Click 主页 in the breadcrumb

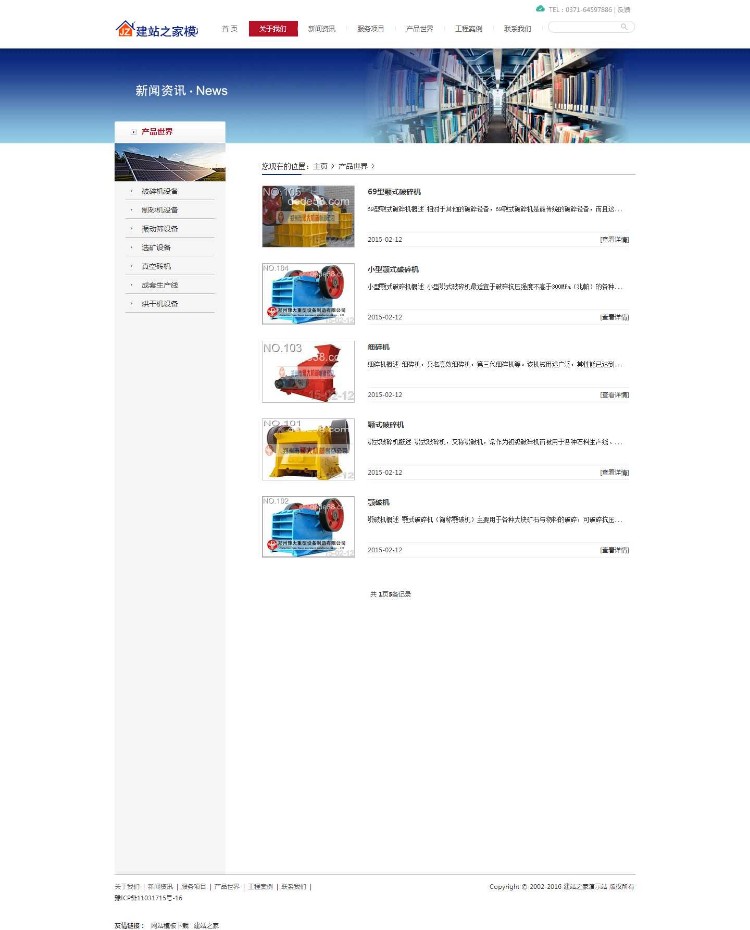pyautogui.click(x=320, y=166)
